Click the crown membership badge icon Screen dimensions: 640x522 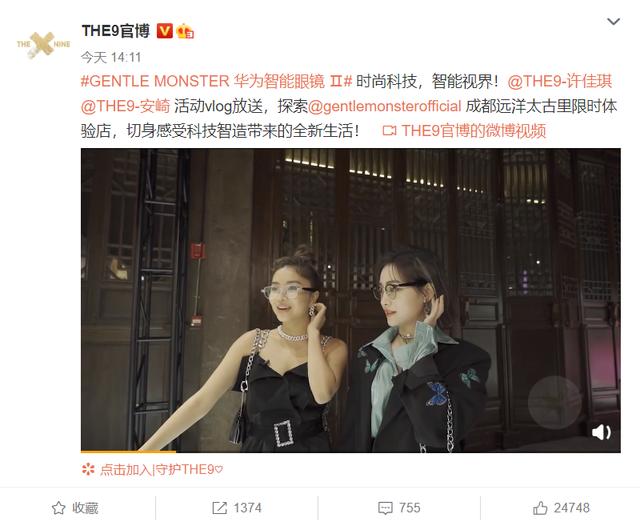(x=185, y=31)
